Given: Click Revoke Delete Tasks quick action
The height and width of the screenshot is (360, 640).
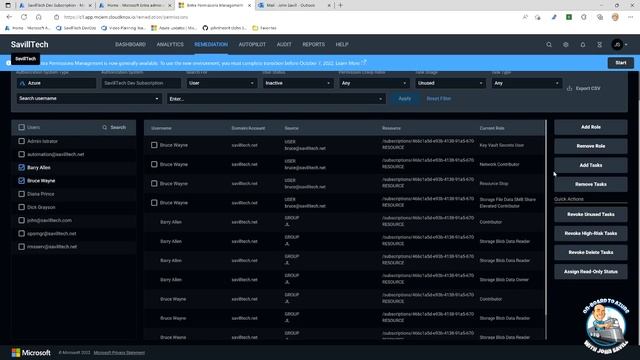Looking at the screenshot, I should (x=591, y=253).
